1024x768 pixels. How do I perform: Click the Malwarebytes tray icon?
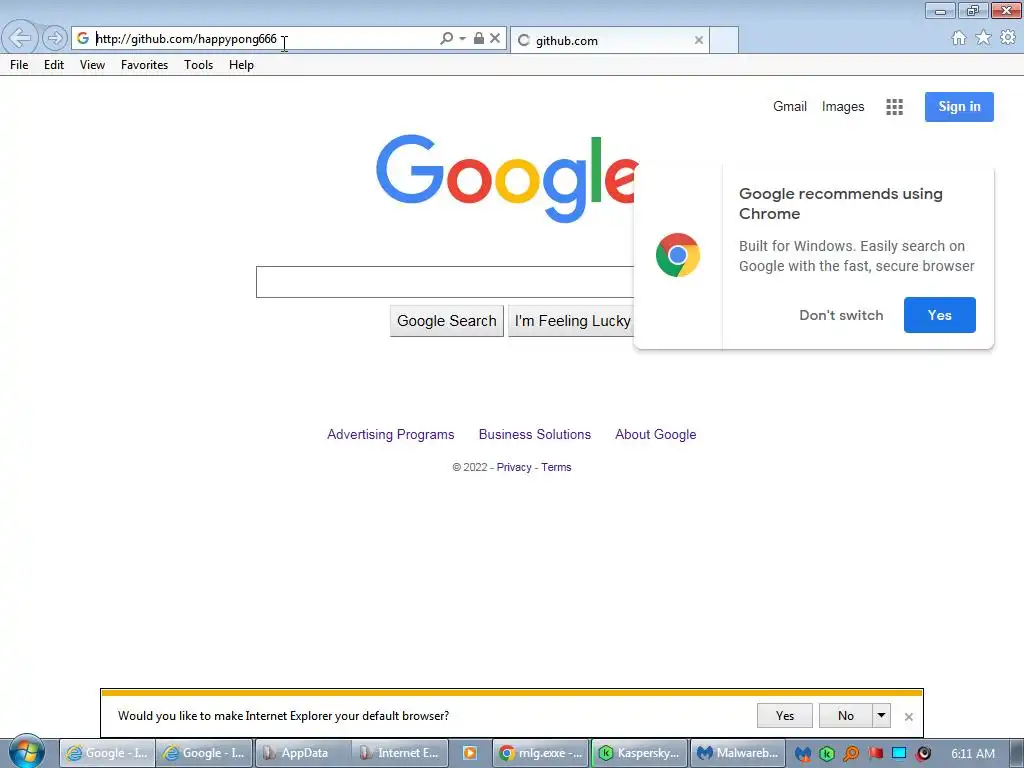803,754
